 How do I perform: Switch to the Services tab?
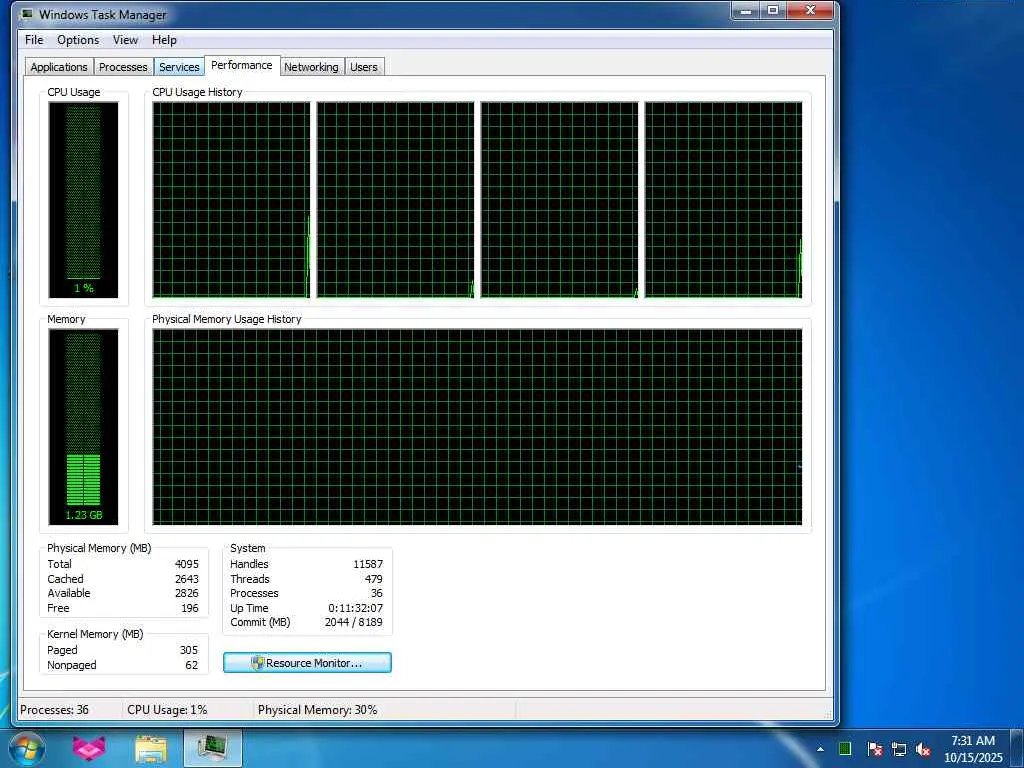(179, 67)
